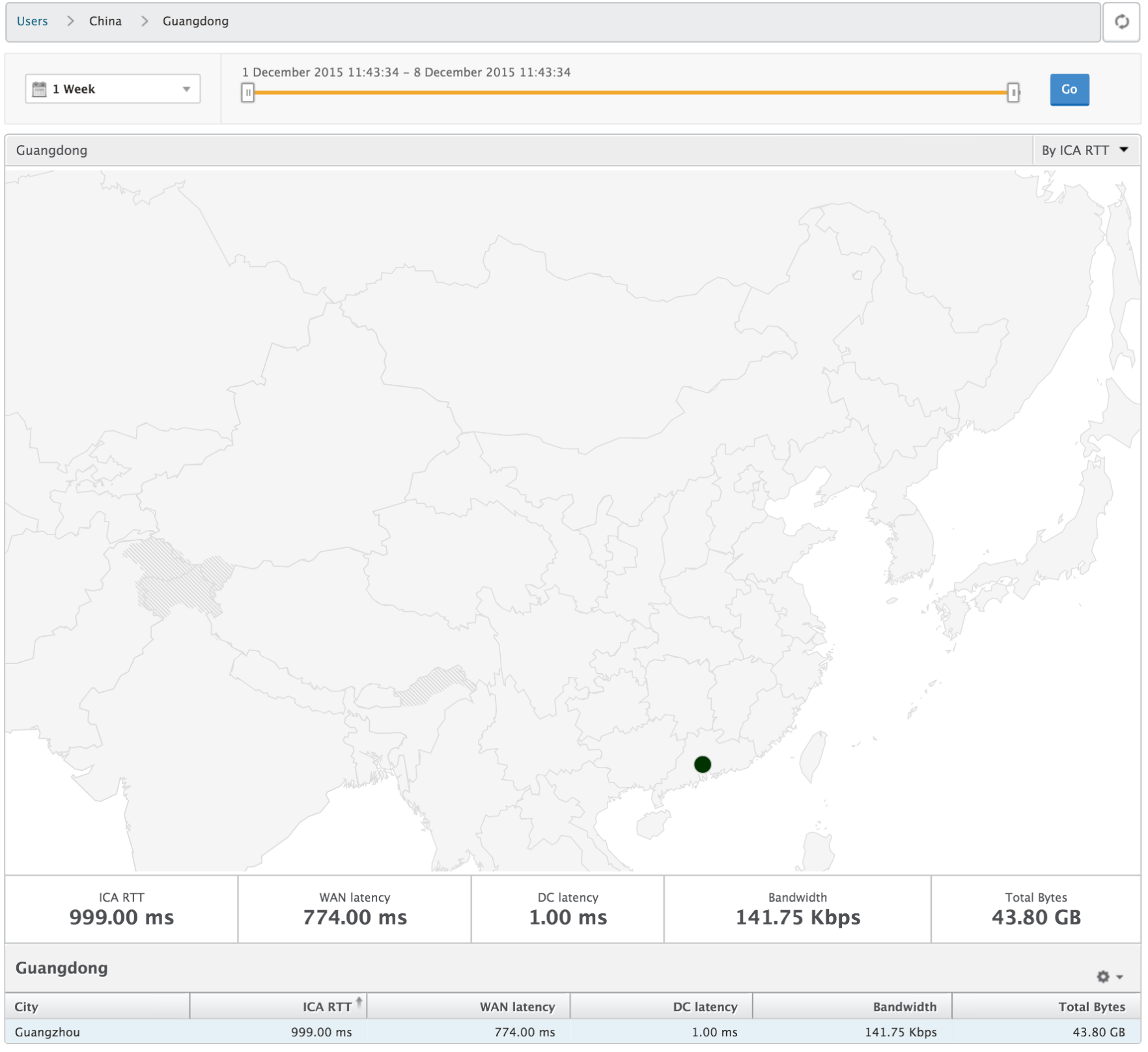
Task: Click the right handle of time slider
Action: click(1013, 92)
